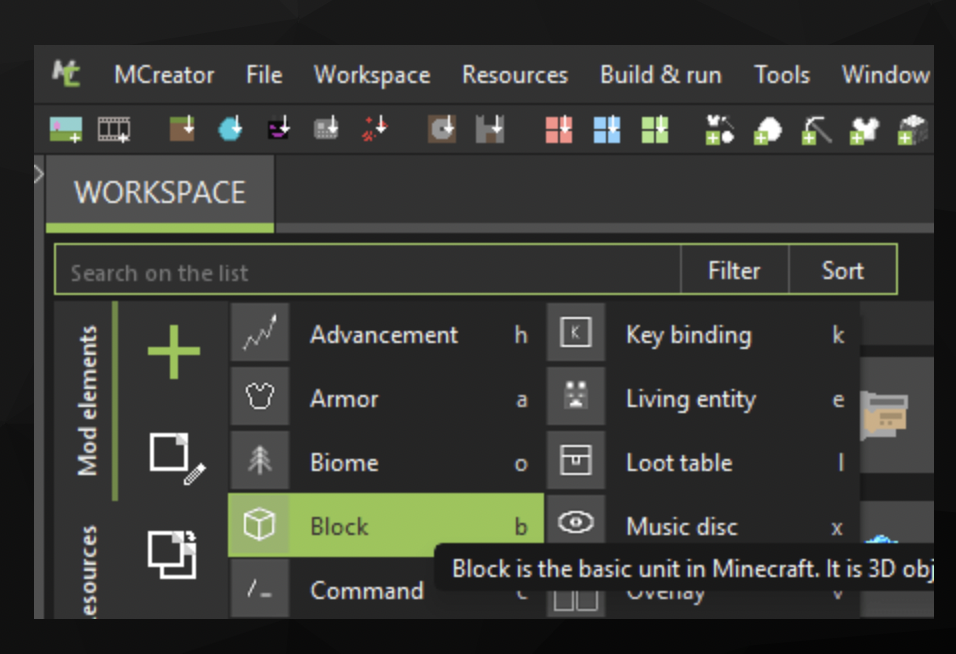Select the highlighted Block entry
This screenshot has height=654, width=956.
(x=386, y=525)
